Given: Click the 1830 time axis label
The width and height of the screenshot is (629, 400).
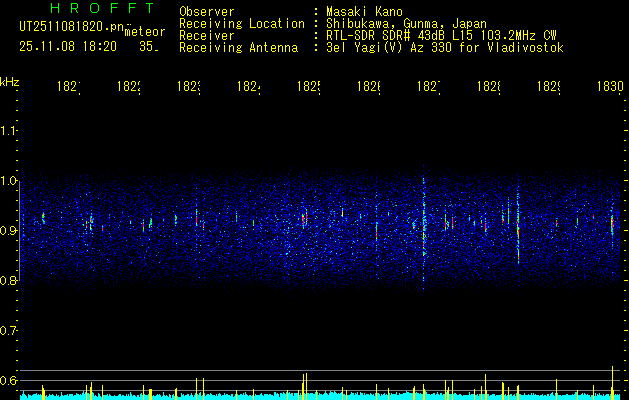Looking at the screenshot, I should (x=610, y=87).
